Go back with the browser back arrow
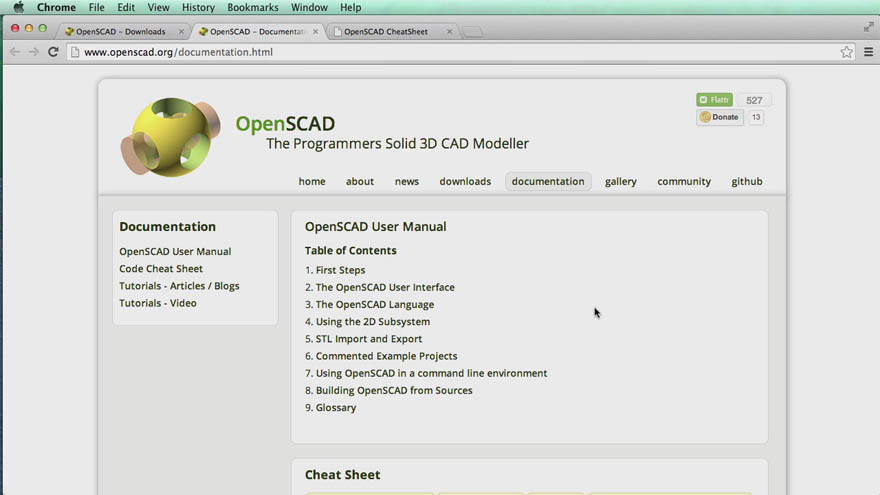Image resolution: width=880 pixels, height=495 pixels. click(15, 52)
